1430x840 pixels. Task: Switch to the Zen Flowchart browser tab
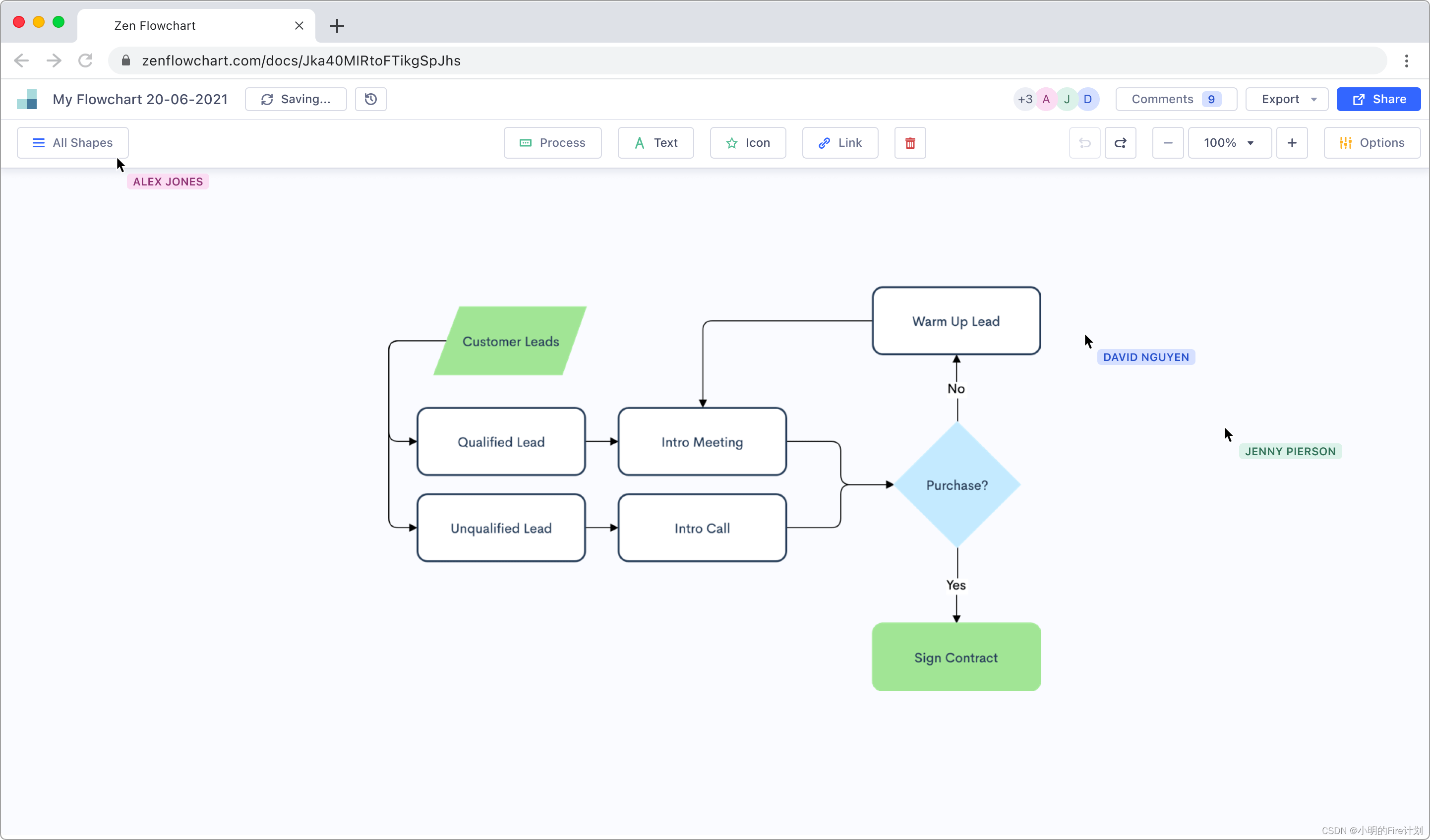(x=196, y=26)
